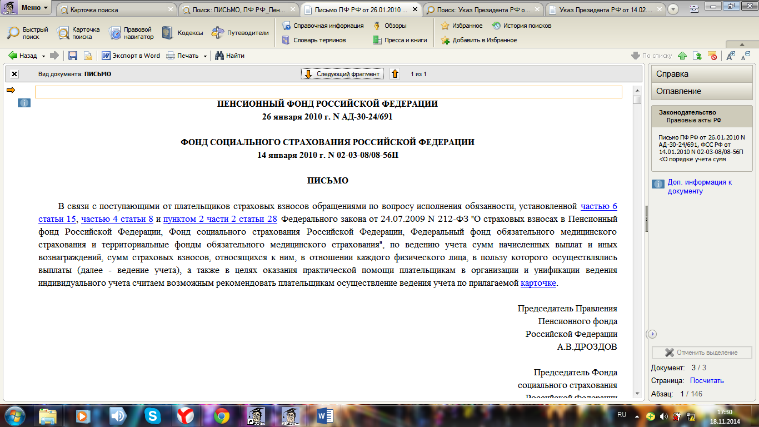The height and width of the screenshot is (427, 759).
Task: Click the empty highlighted field above document heading
Action: (329, 92)
